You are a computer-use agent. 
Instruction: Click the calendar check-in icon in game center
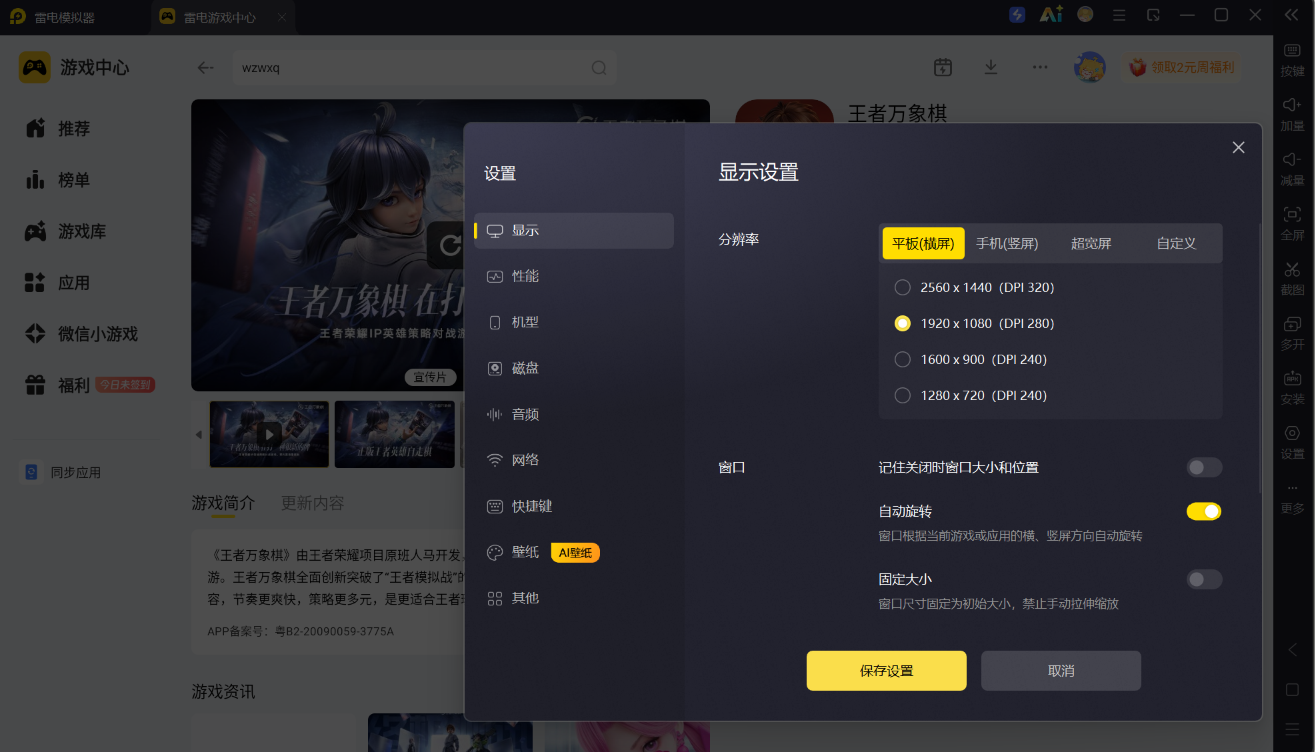tap(943, 67)
